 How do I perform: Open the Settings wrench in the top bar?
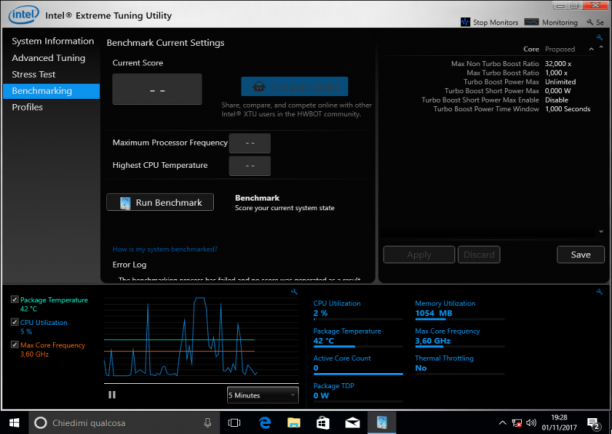590,22
